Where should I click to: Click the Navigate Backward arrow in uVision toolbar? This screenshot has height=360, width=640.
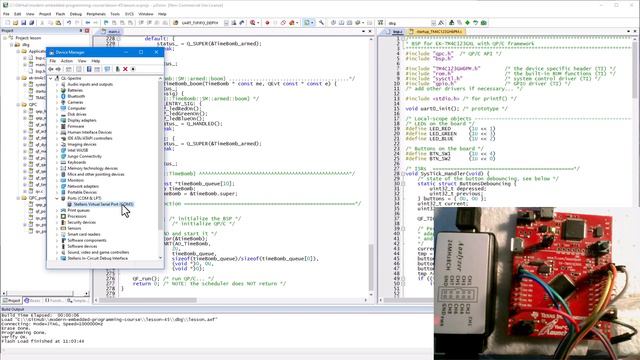click(88, 23)
